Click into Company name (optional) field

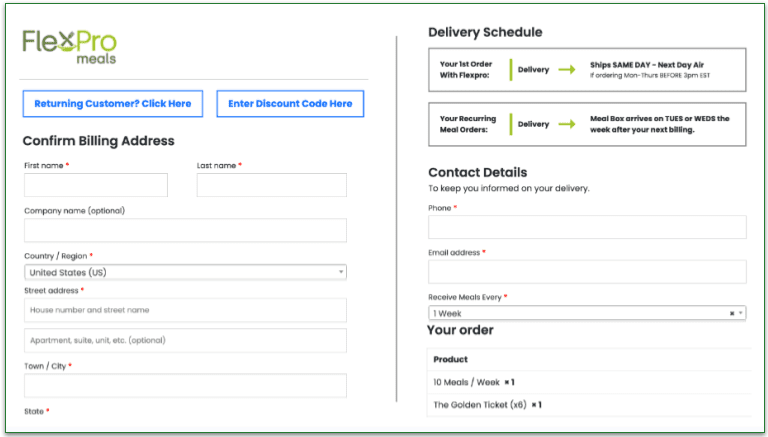[185, 230]
